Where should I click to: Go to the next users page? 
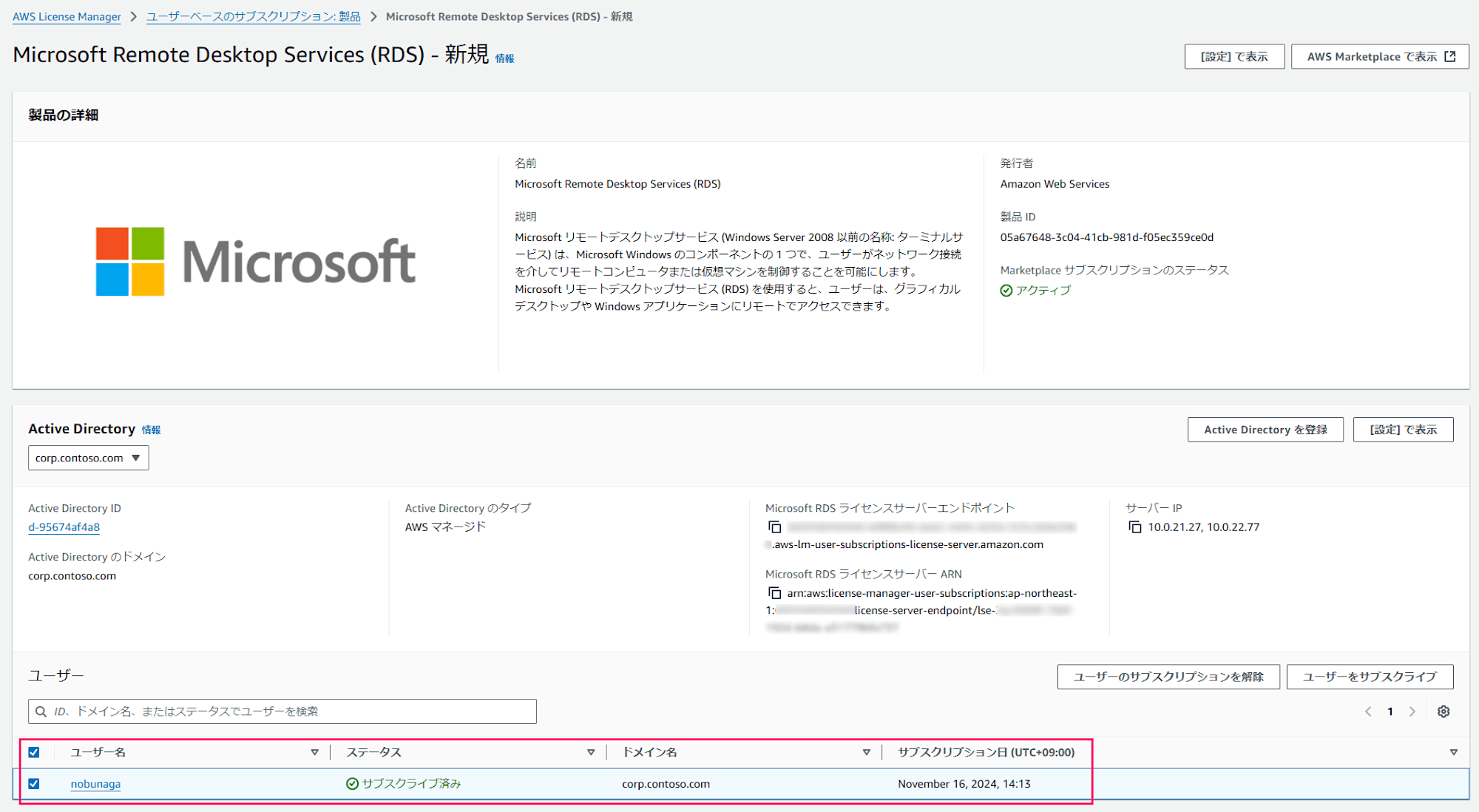[x=1412, y=711]
